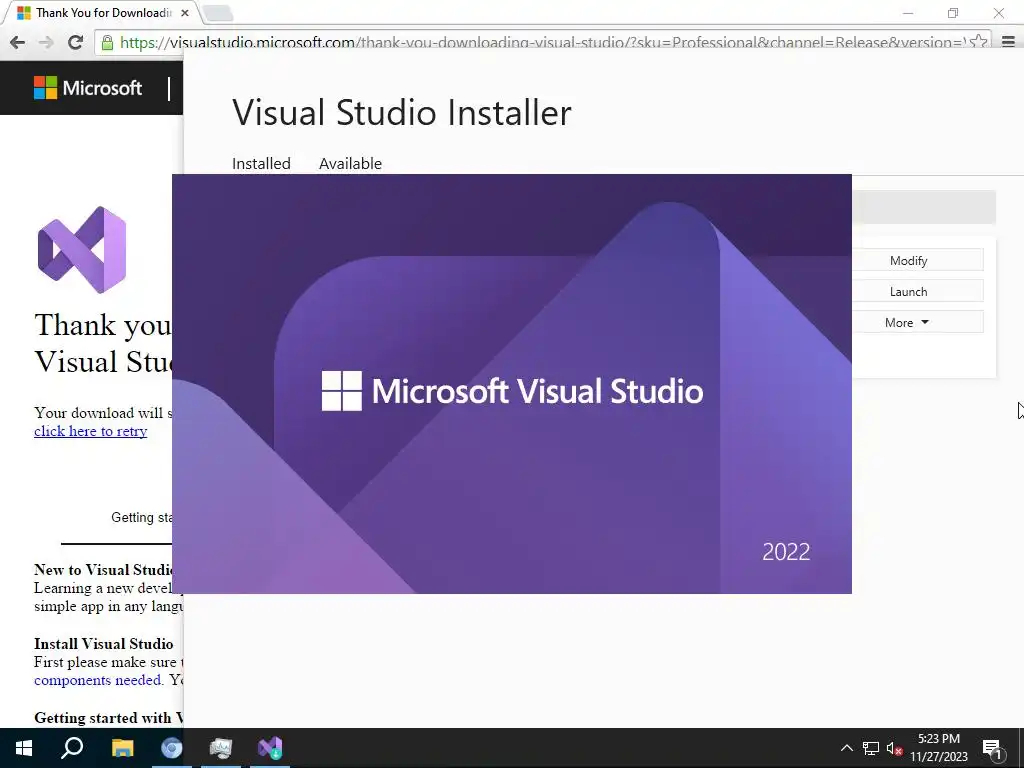Show hidden system tray icons
This screenshot has height=768, width=1024.
pos(846,748)
